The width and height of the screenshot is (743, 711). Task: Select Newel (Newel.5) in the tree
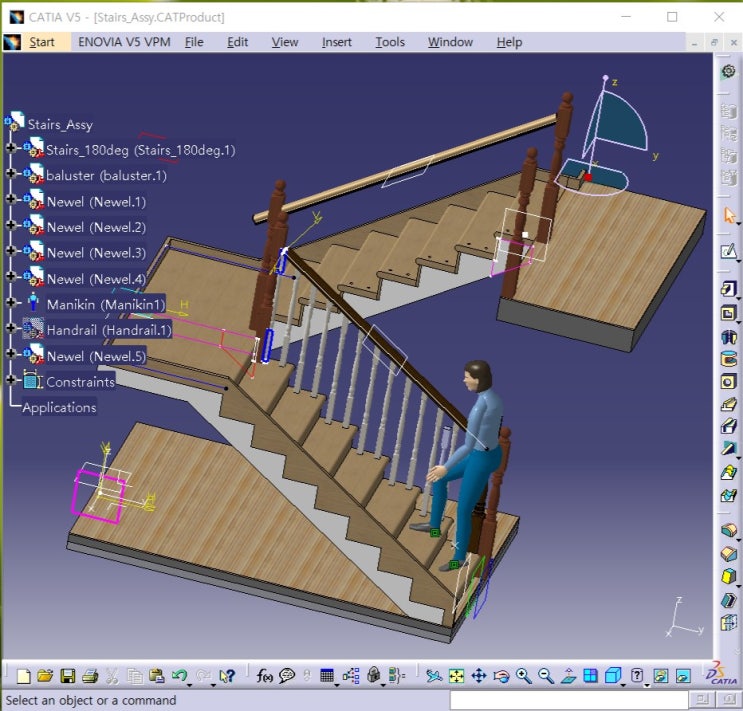point(96,356)
